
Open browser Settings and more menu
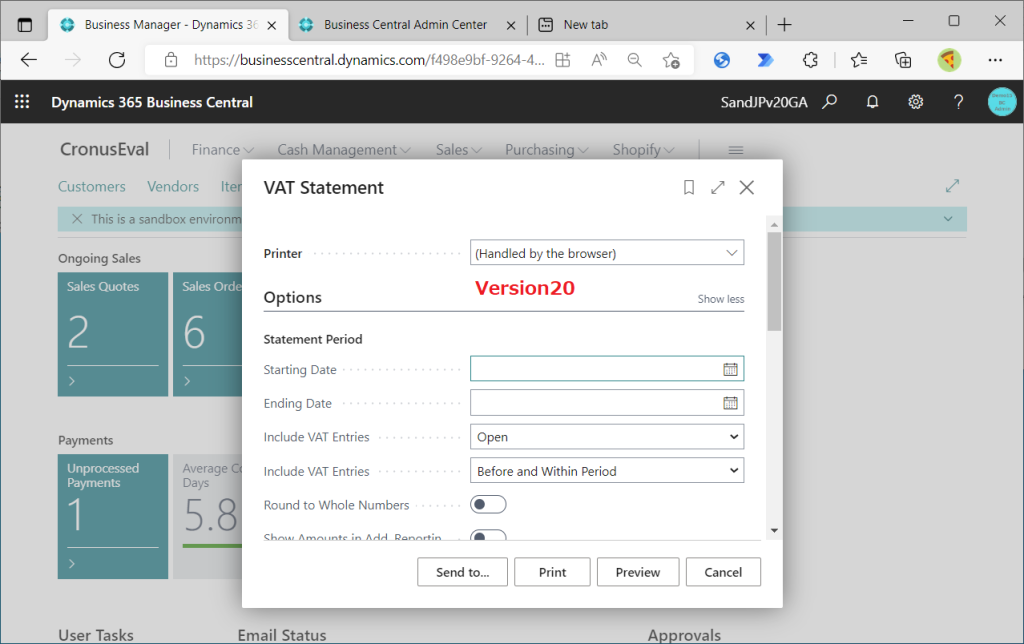coord(995,60)
